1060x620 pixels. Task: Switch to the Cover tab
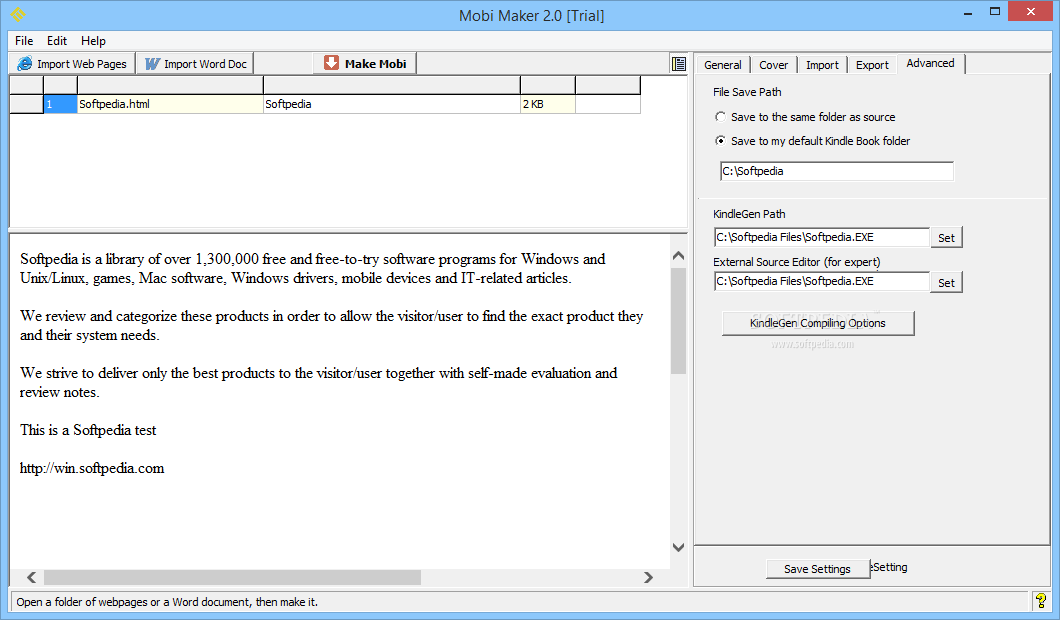pyautogui.click(x=773, y=65)
